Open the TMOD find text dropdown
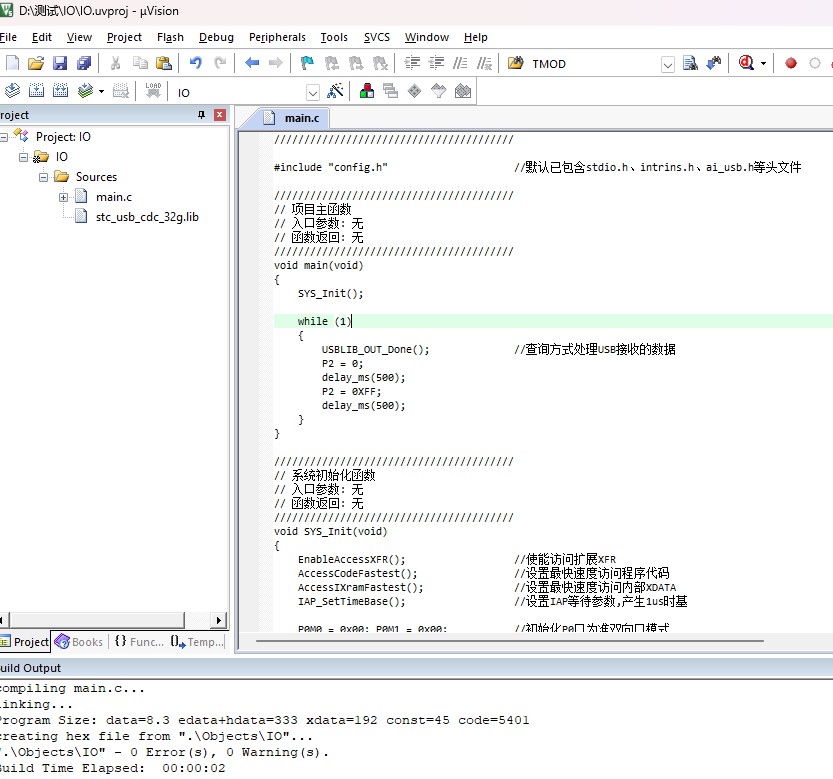 [x=668, y=64]
